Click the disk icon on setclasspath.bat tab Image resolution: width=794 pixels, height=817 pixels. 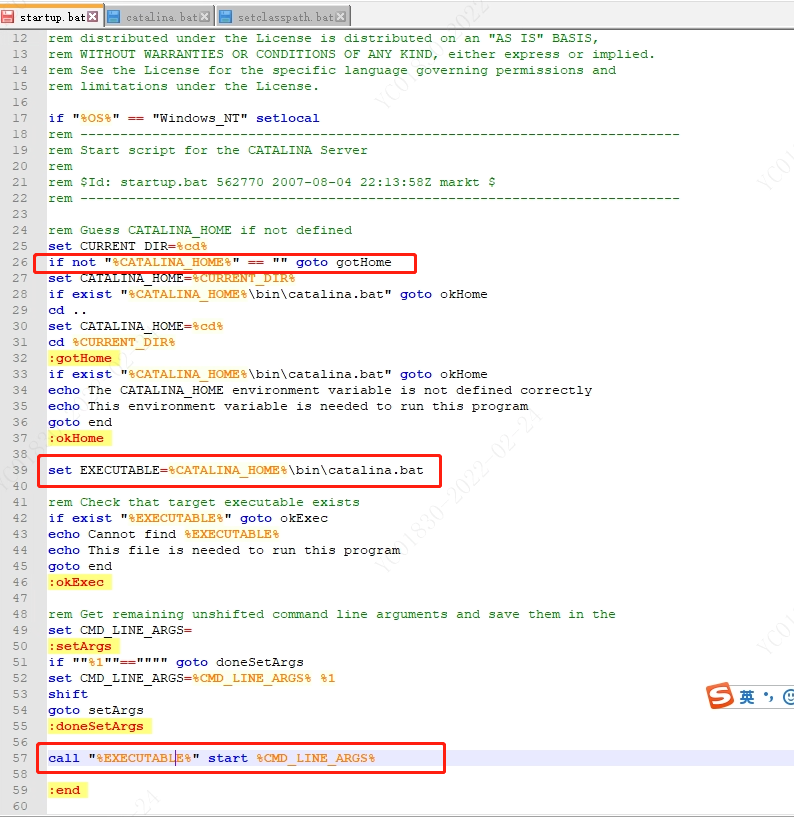pos(226,17)
